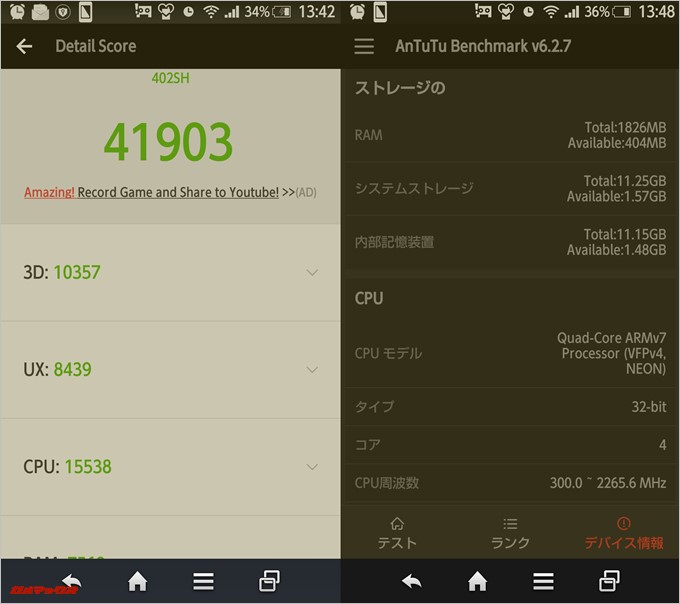
Task: Tap the UX: 8439 row
Action: [170, 370]
